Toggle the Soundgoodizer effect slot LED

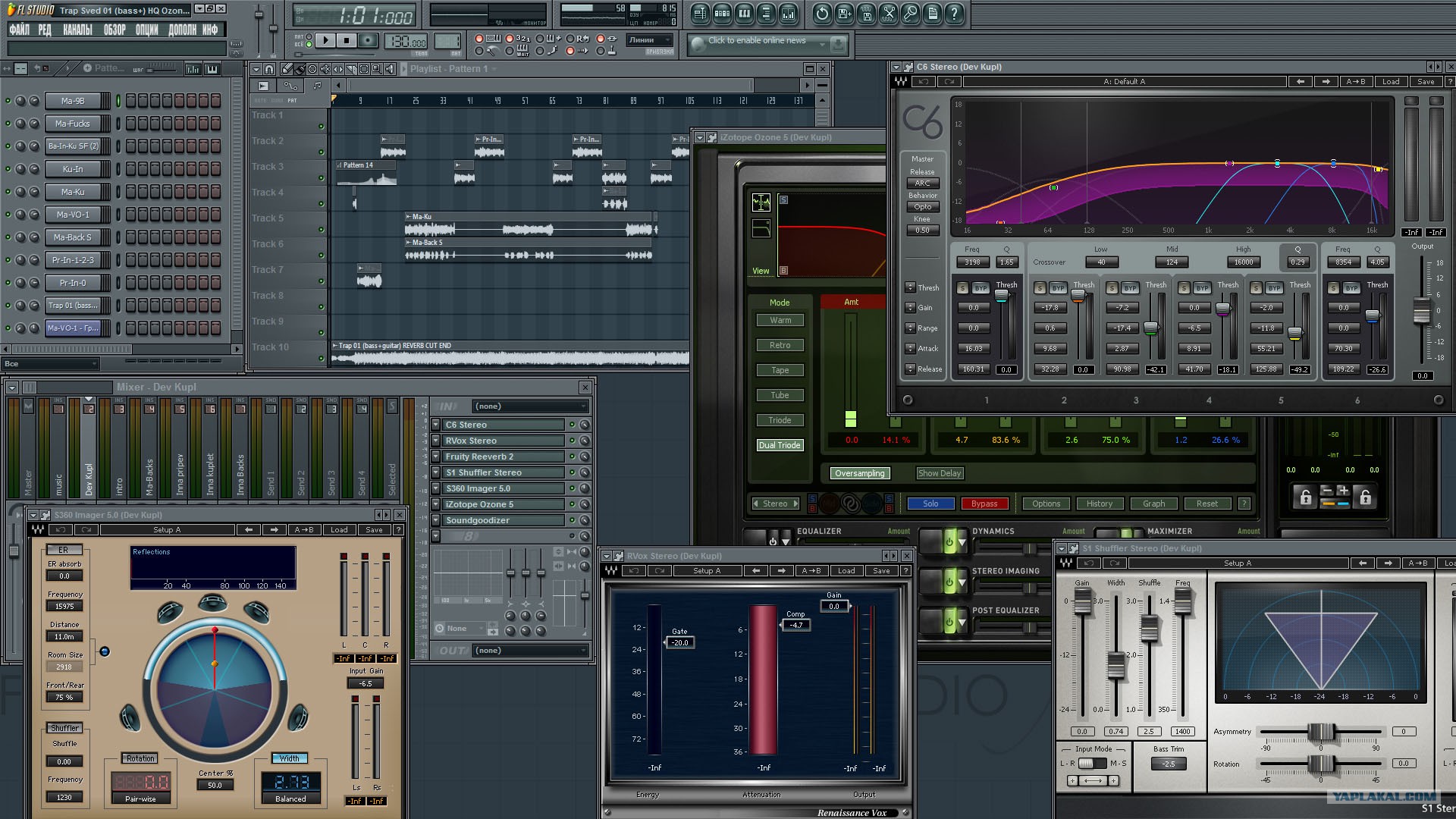coord(572,520)
